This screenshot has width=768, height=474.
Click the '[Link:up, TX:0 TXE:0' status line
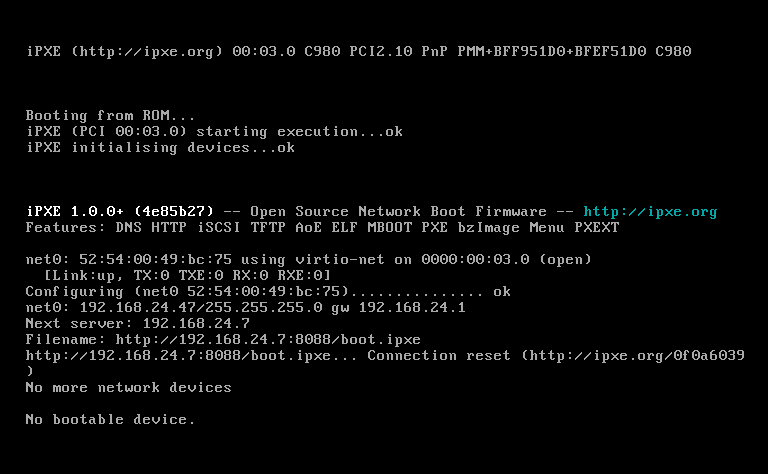click(x=133, y=275)
